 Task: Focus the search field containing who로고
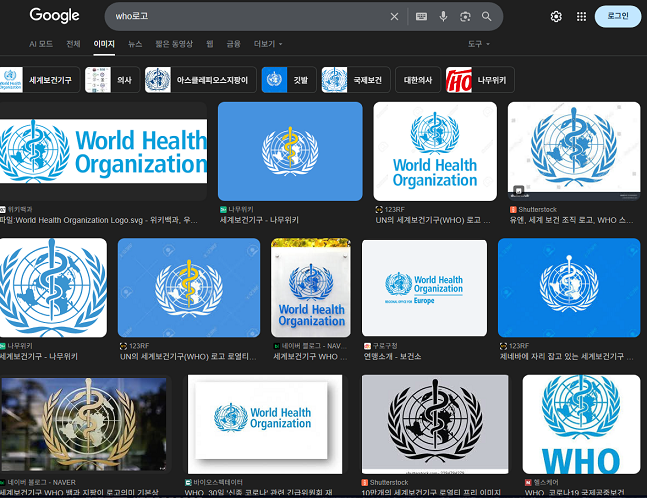(x=248, y=17)
